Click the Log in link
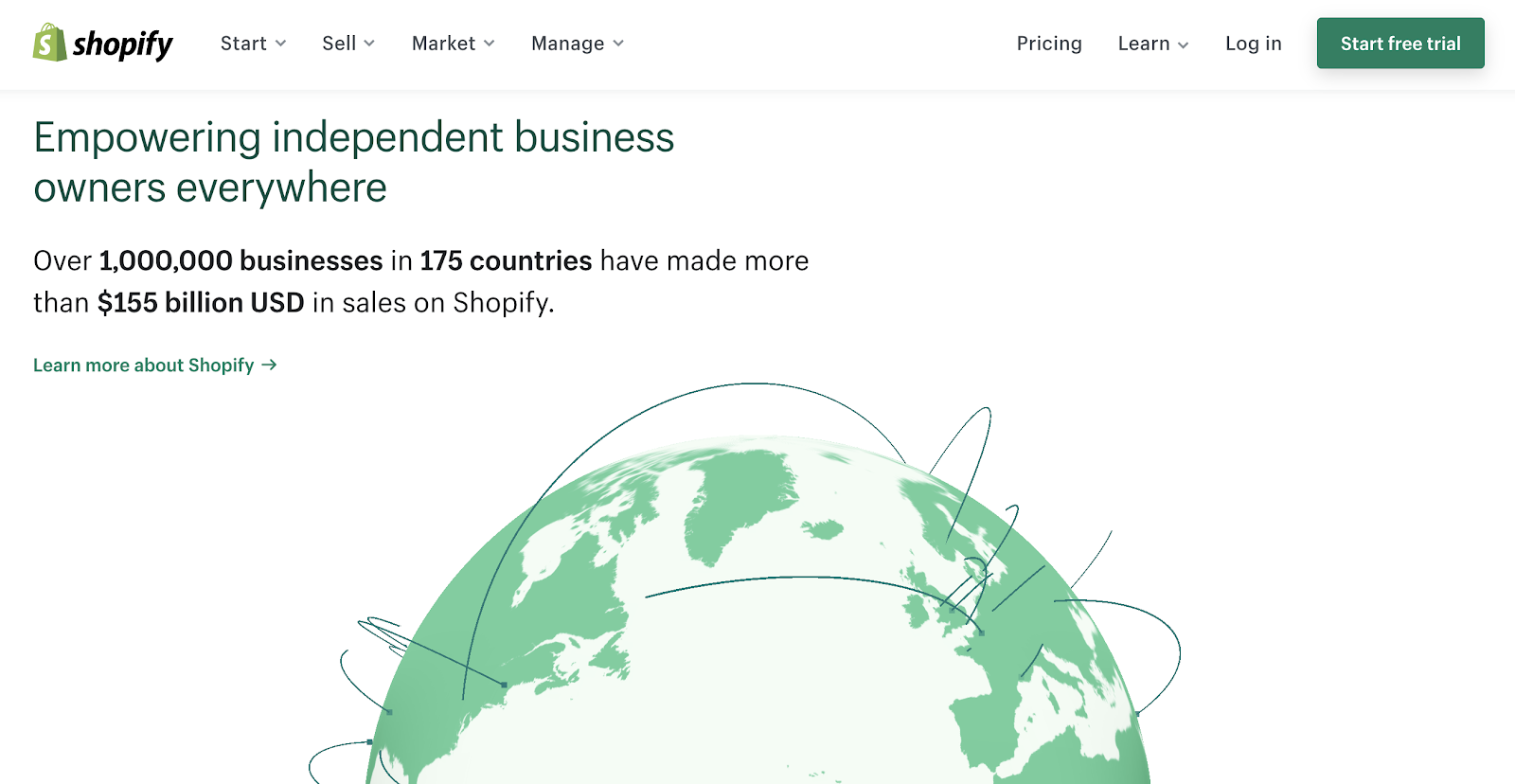The height and width of the screenshot is (784, 1515). click(x=1254, y=44)
